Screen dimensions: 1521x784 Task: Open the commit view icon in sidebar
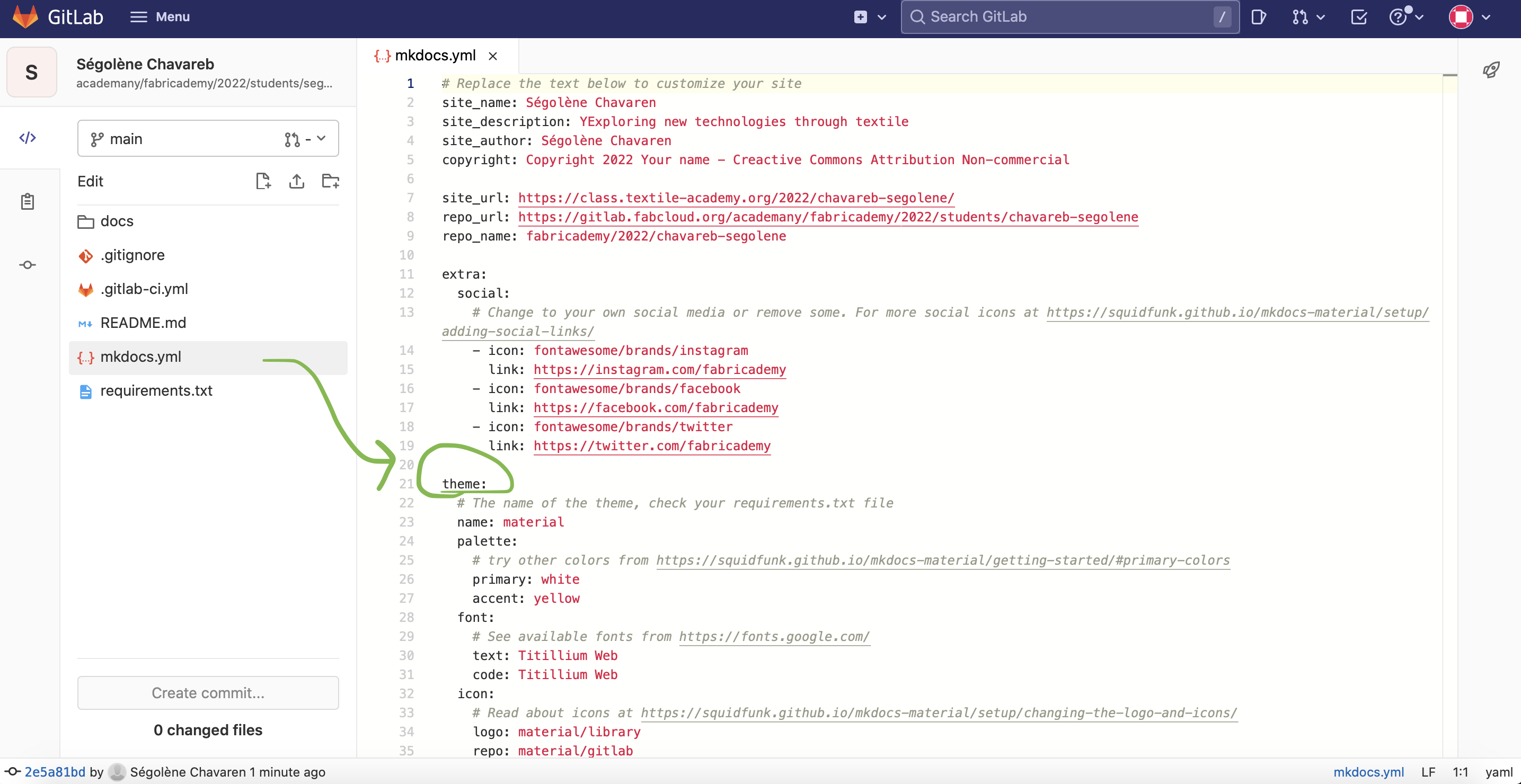(x=28, y=264)
